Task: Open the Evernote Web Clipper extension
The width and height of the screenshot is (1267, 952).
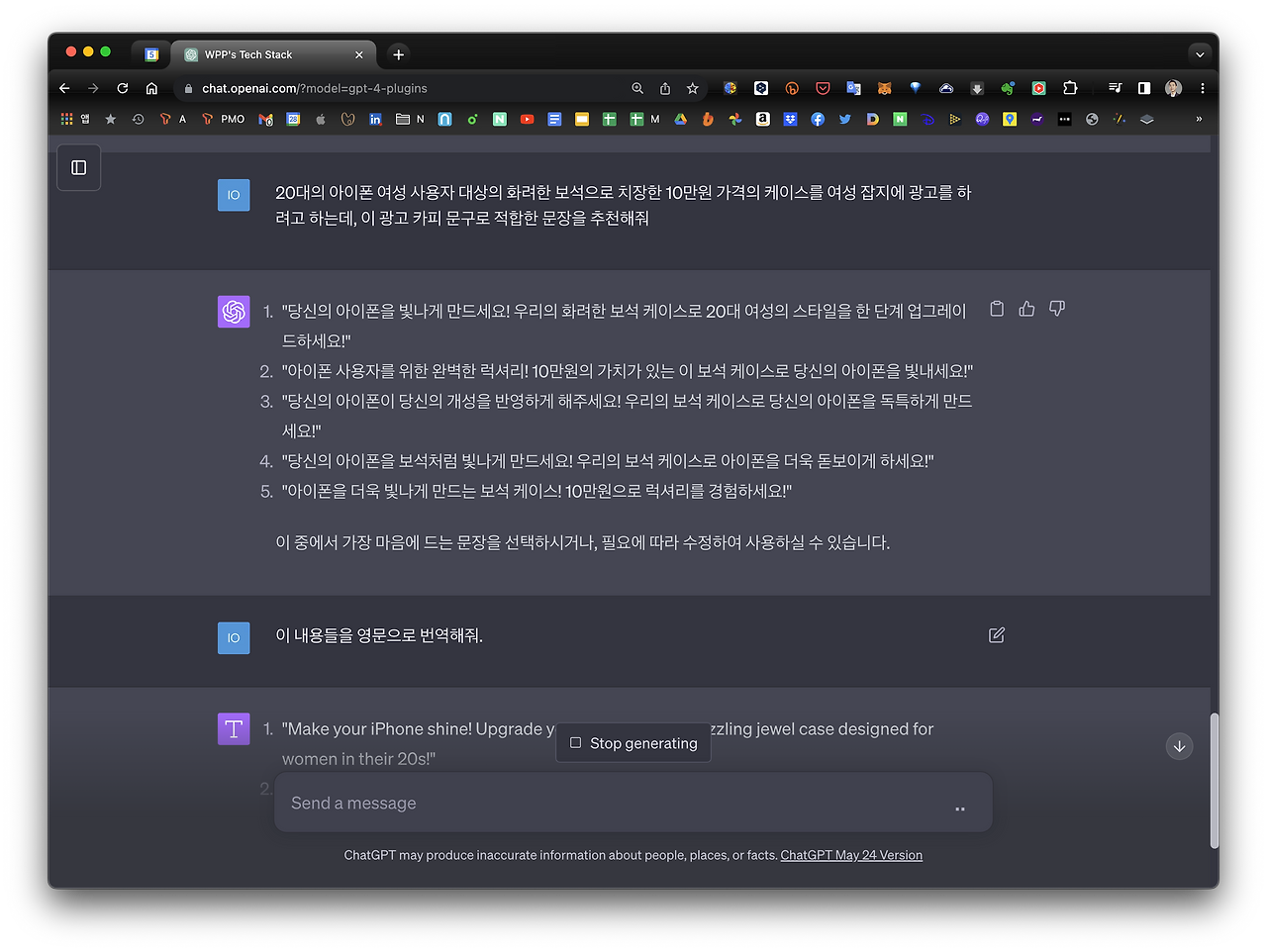Action: 1007,88
